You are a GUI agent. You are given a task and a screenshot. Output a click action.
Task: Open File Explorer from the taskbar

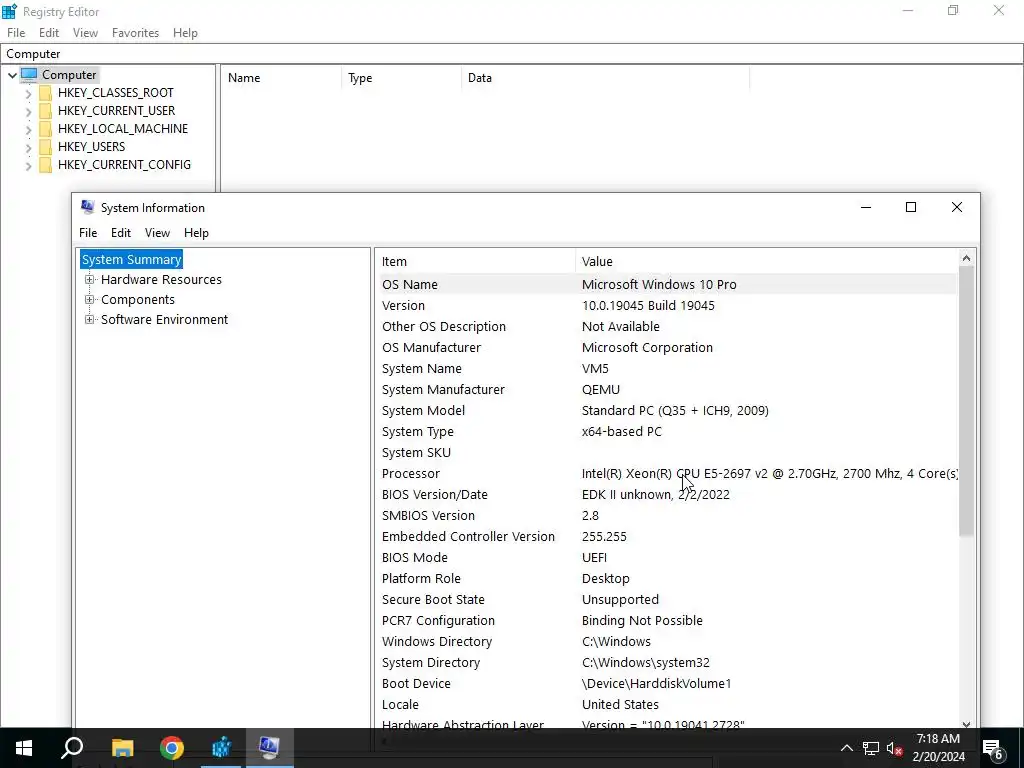click(x=122, y=748)
